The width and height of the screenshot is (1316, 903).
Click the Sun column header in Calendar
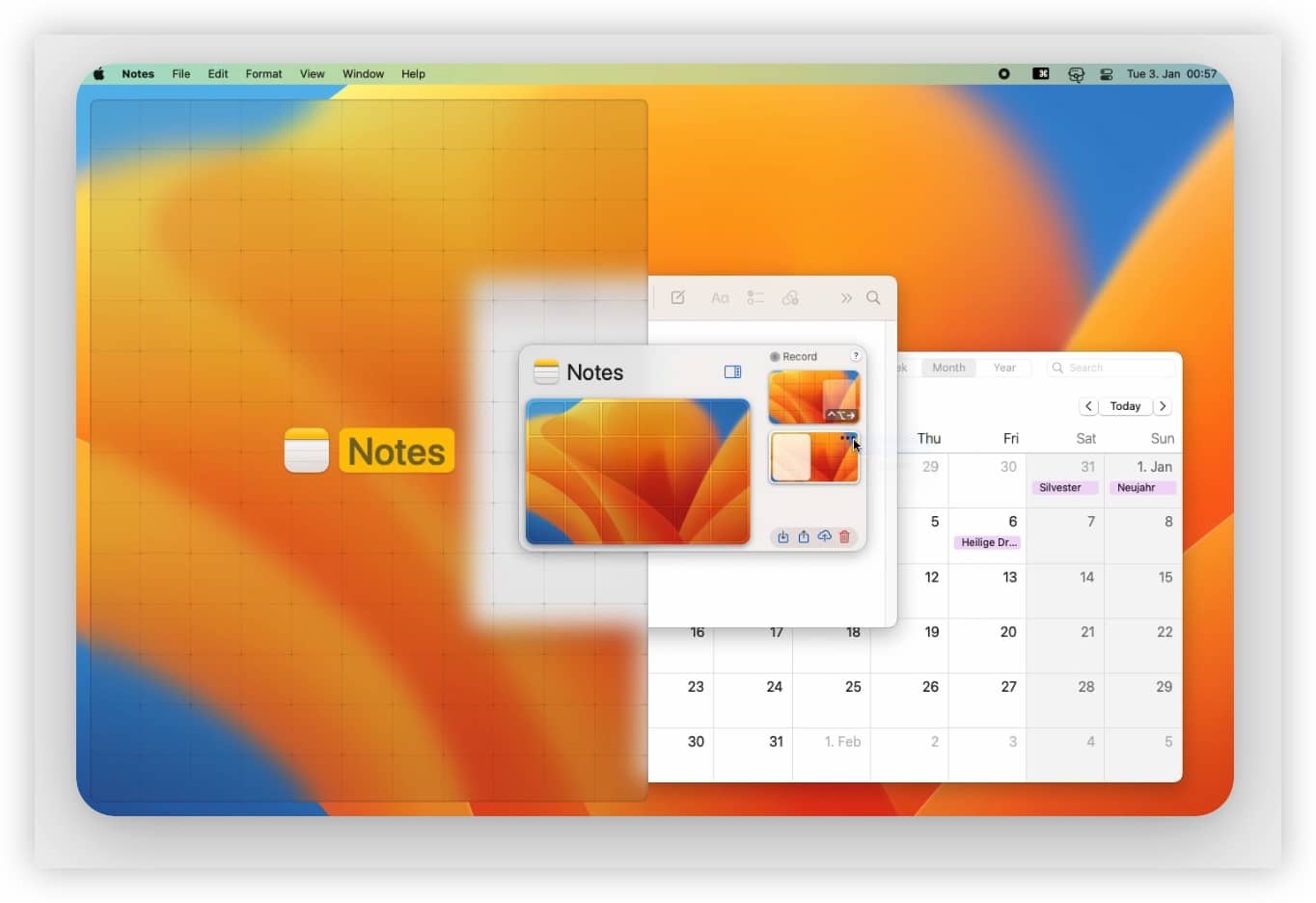(1163, 438)
